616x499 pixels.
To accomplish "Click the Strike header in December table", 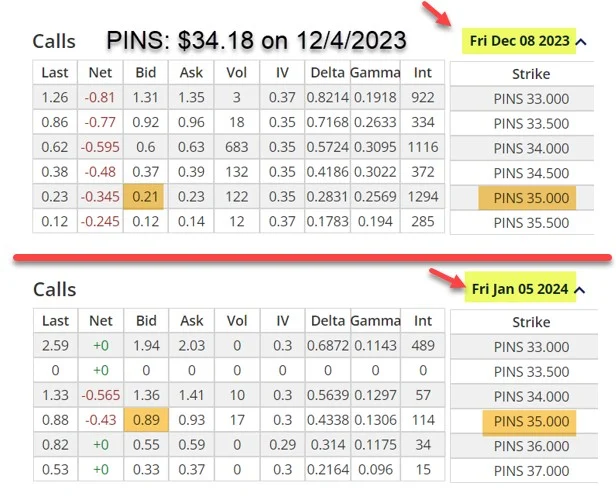I will click(x=531, y=74).
